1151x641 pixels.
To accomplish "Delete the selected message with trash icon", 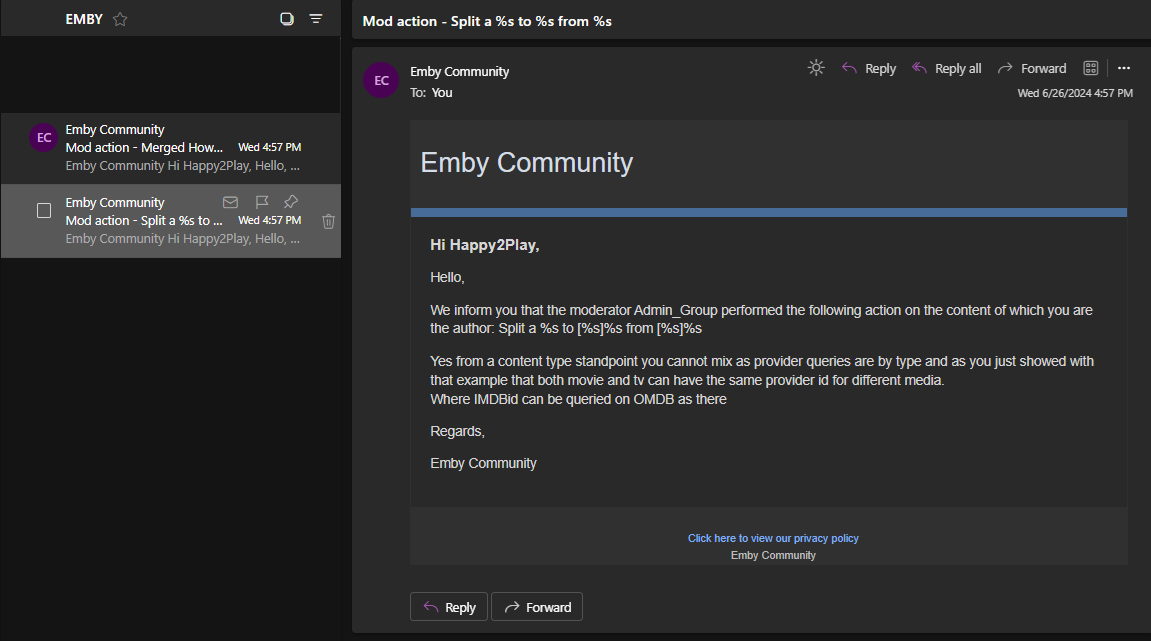I will [328, 221].
